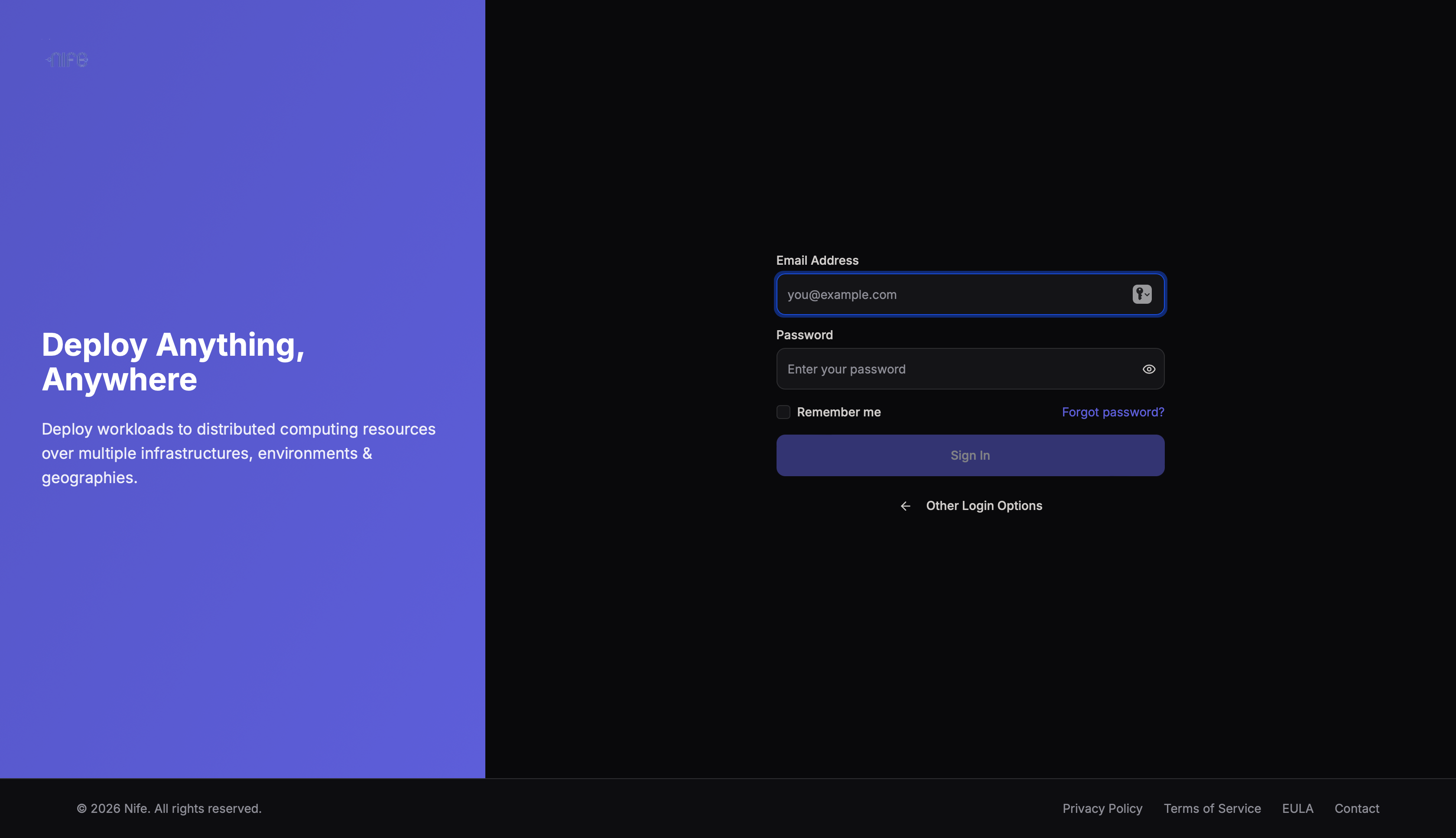The image size is (1456, 838).
Task: Click the Nife logo
Action: pos(67,59)
